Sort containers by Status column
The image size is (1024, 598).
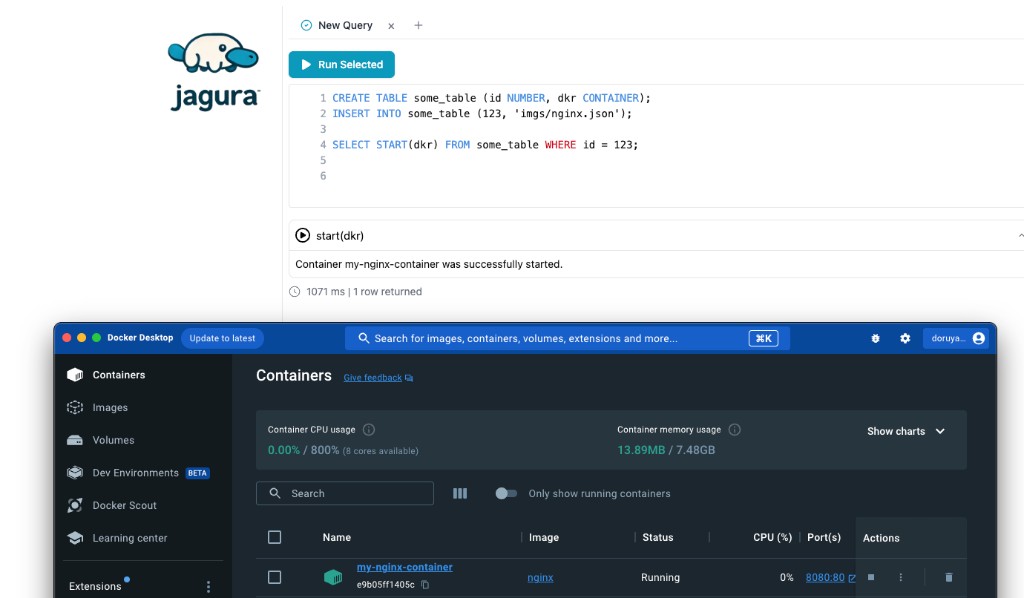[658, 537]
